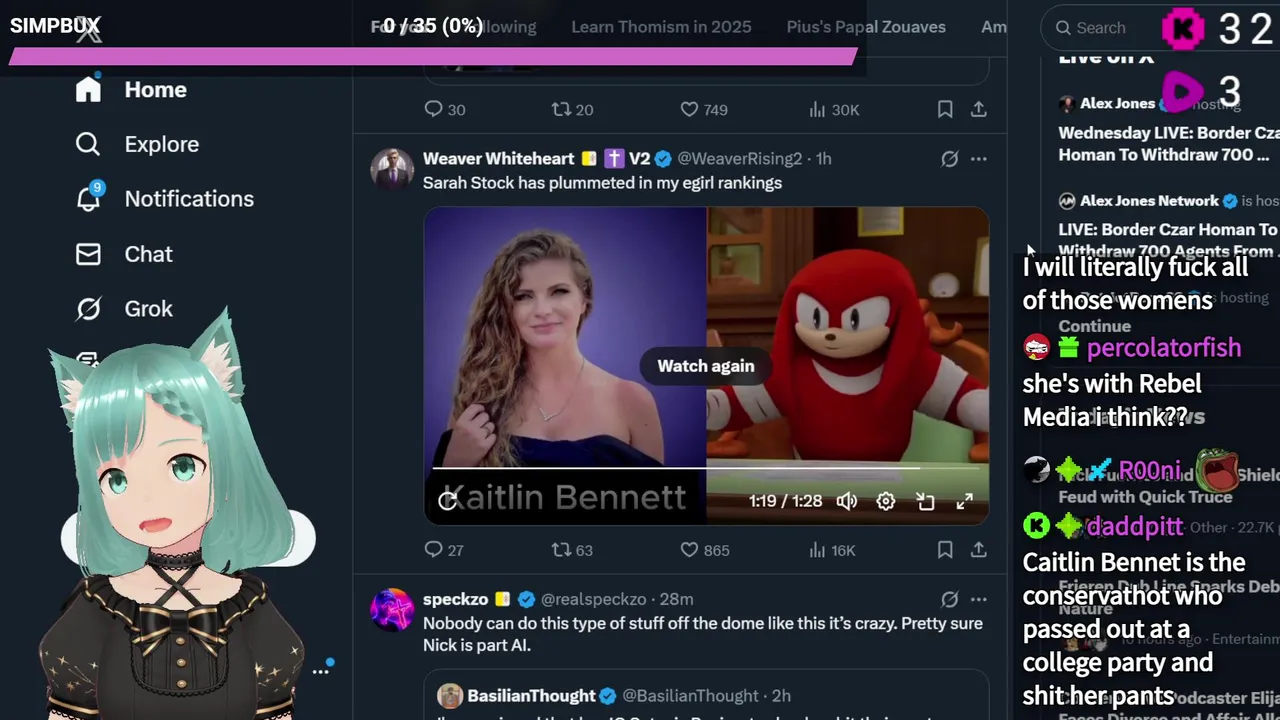The height and width of the screenshot is (720, 1280).
Task: Switch to the Learn Thomism in 2025 tab
Action: pyautogui.click(x=661, y=27)
